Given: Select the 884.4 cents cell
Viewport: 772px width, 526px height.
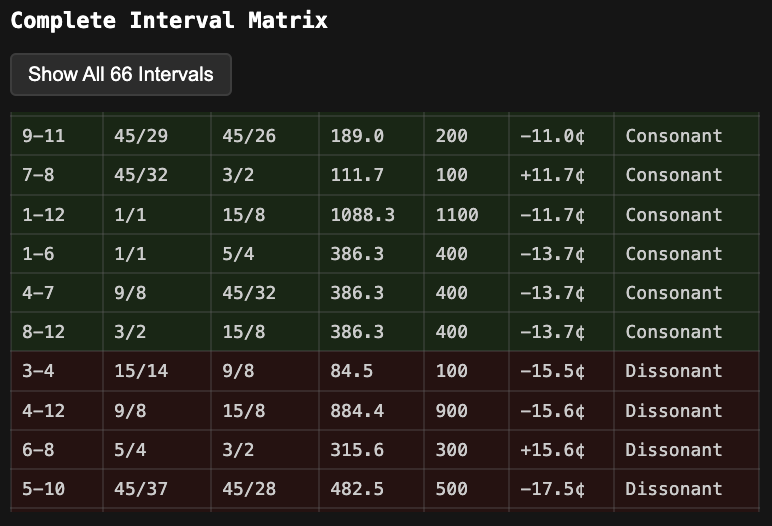Looking at the screenshot, I should pos(357,410).
